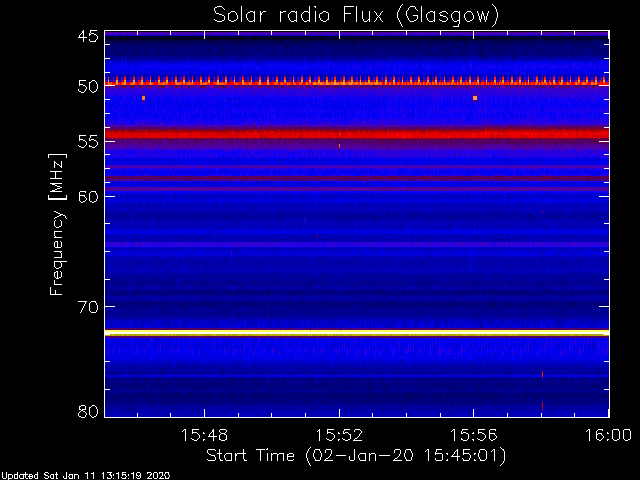Click the 'Start Time (02-Jan-20 15:45:01)' label
This screenshot has height=480, width=640.
point(356,455)
